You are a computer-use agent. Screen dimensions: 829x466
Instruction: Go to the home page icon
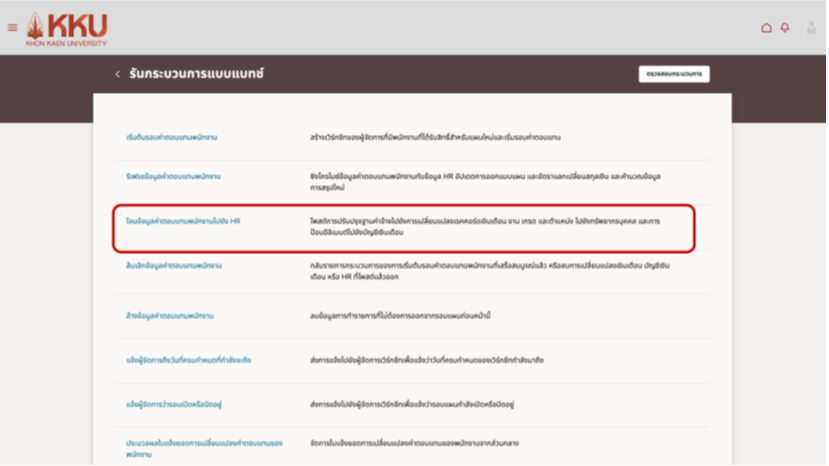click(x=766, y=28)
